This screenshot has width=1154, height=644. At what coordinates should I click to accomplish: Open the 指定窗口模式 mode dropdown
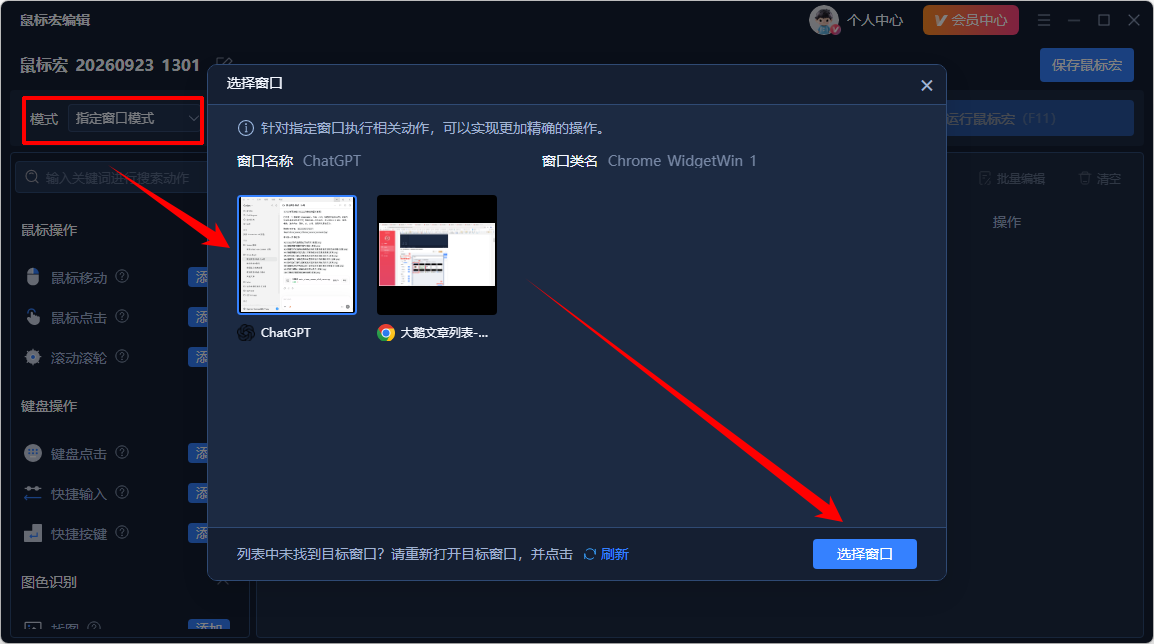point(135,118)
